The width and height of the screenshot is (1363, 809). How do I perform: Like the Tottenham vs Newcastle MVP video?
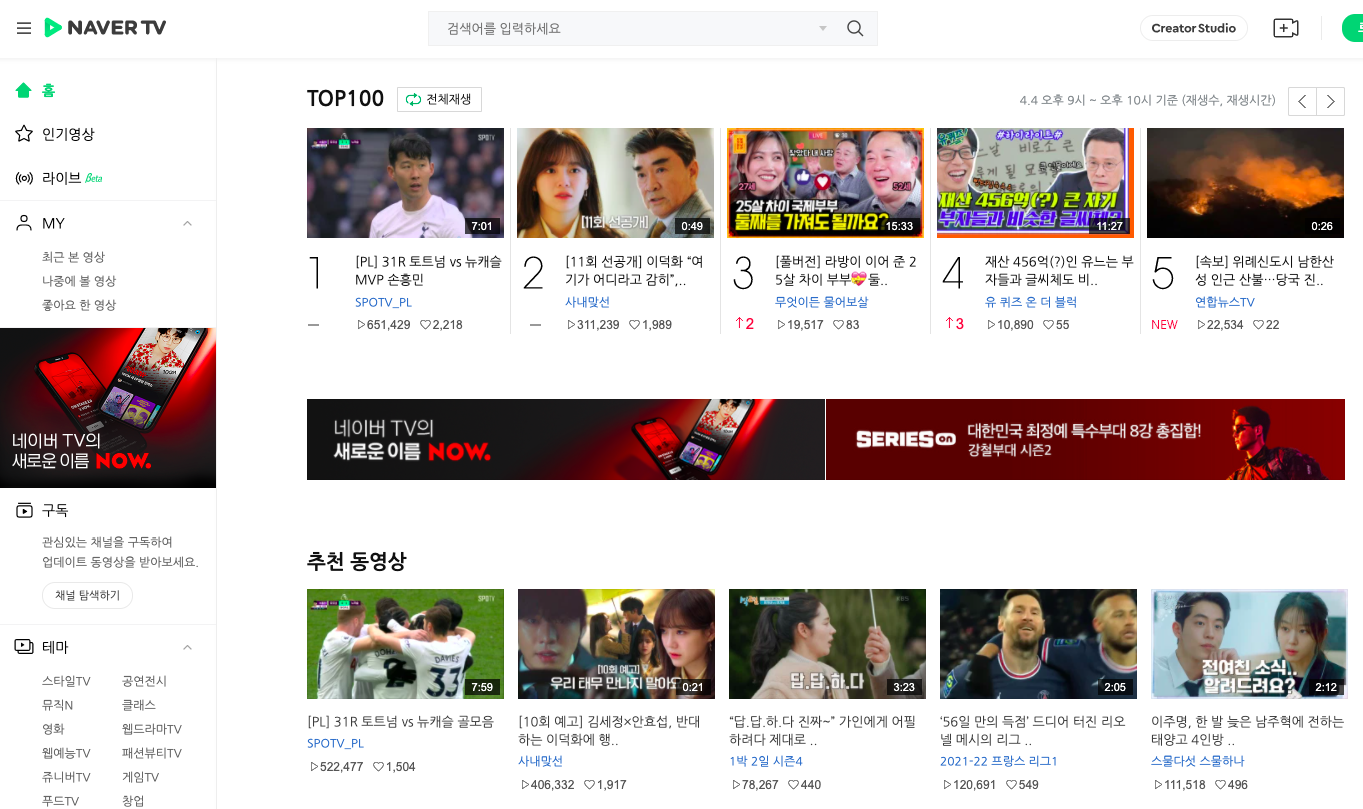pyautogui.click(x=426, y=325)
